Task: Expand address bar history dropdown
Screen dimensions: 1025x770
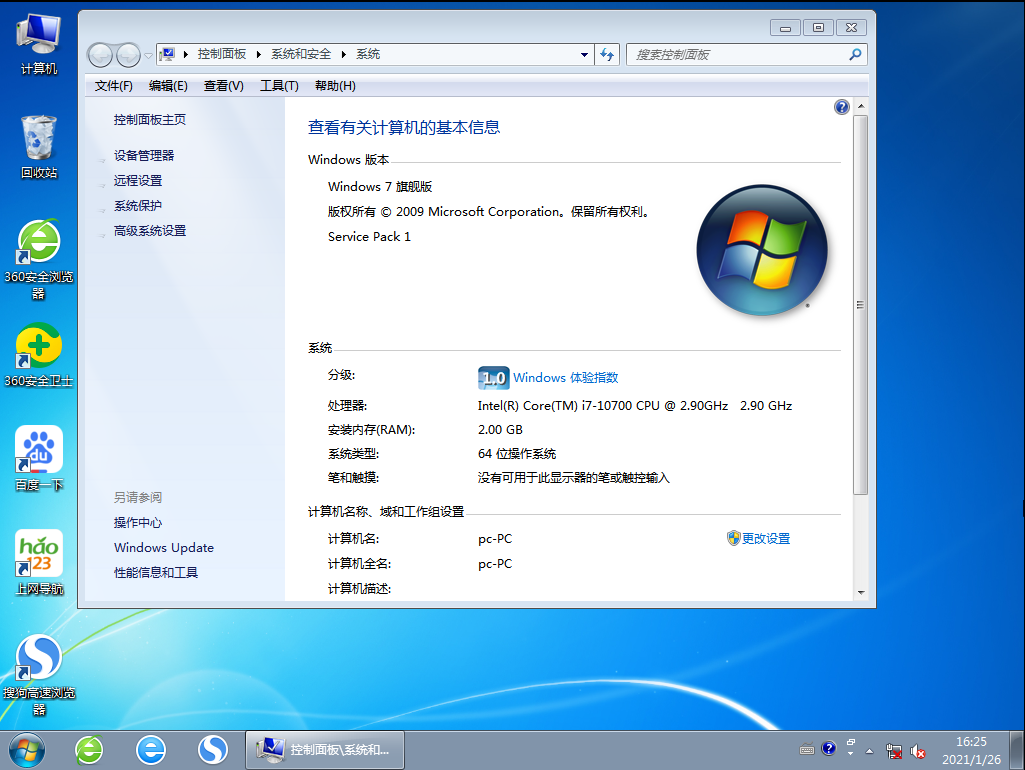Action: (584, 55)
